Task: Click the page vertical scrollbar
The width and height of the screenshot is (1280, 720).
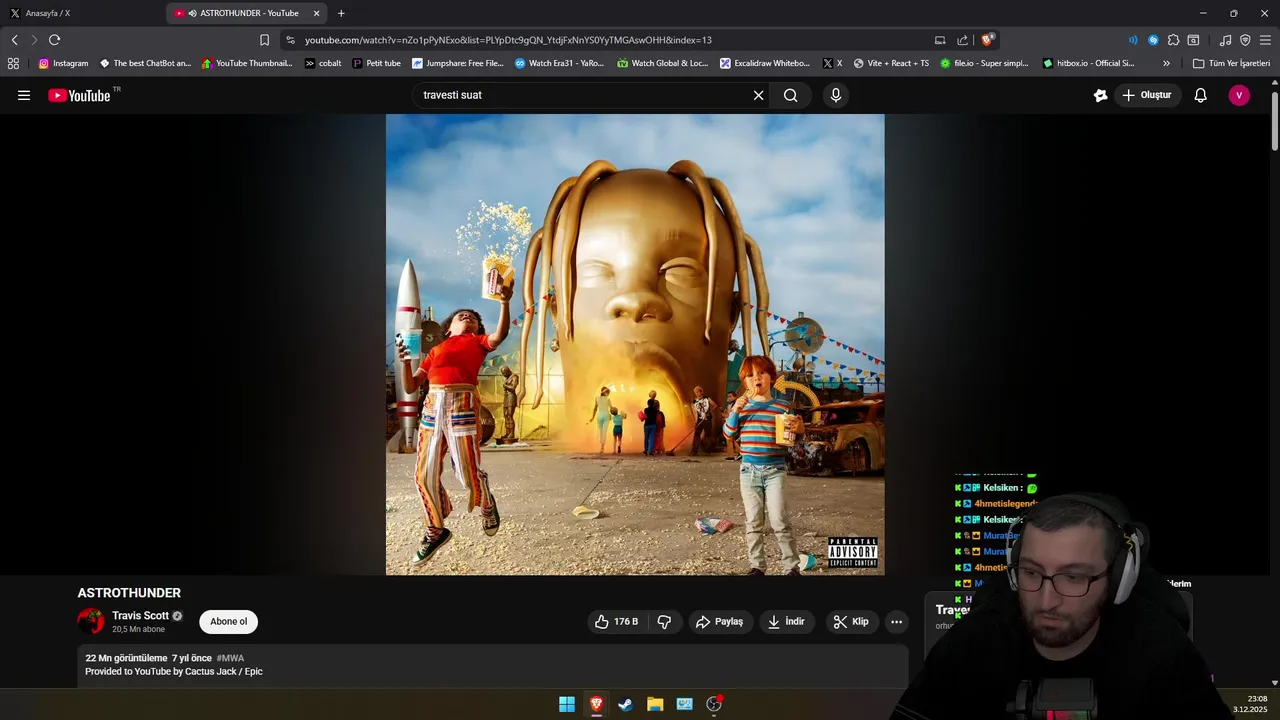Action: click(x=1275, y=122)
